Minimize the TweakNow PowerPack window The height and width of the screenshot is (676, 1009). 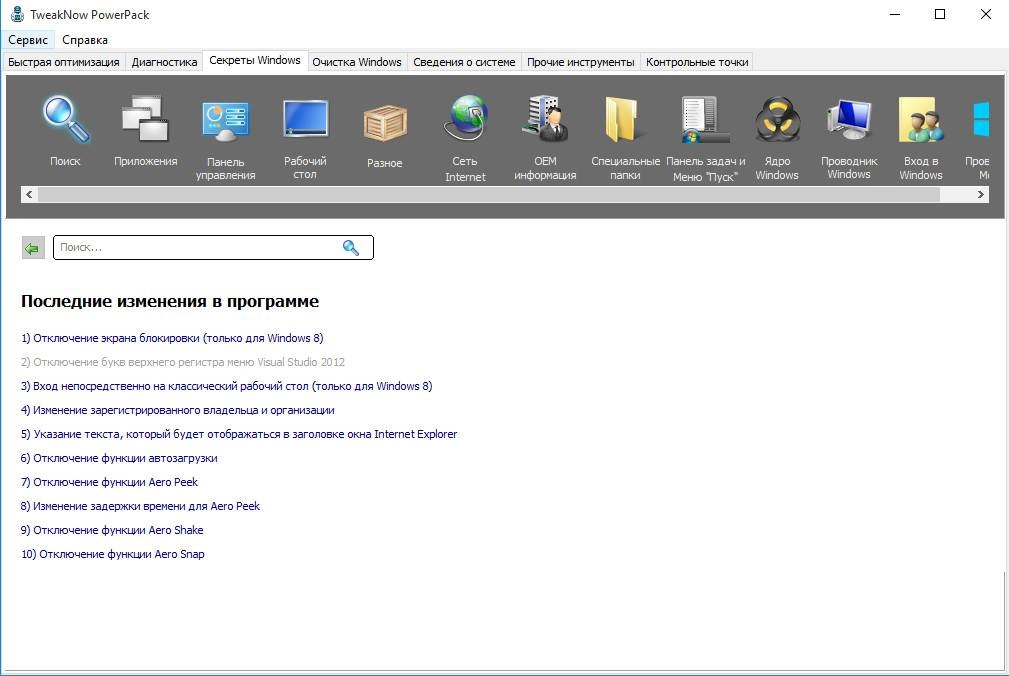(895, 14)
